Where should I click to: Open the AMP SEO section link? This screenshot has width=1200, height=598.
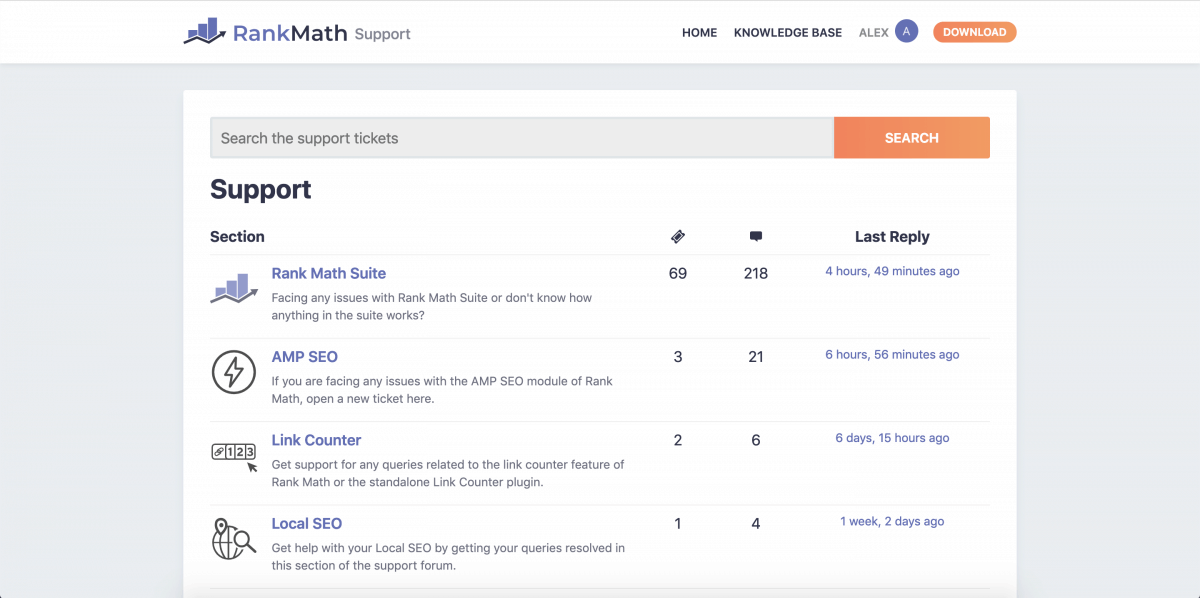point(304,357)
